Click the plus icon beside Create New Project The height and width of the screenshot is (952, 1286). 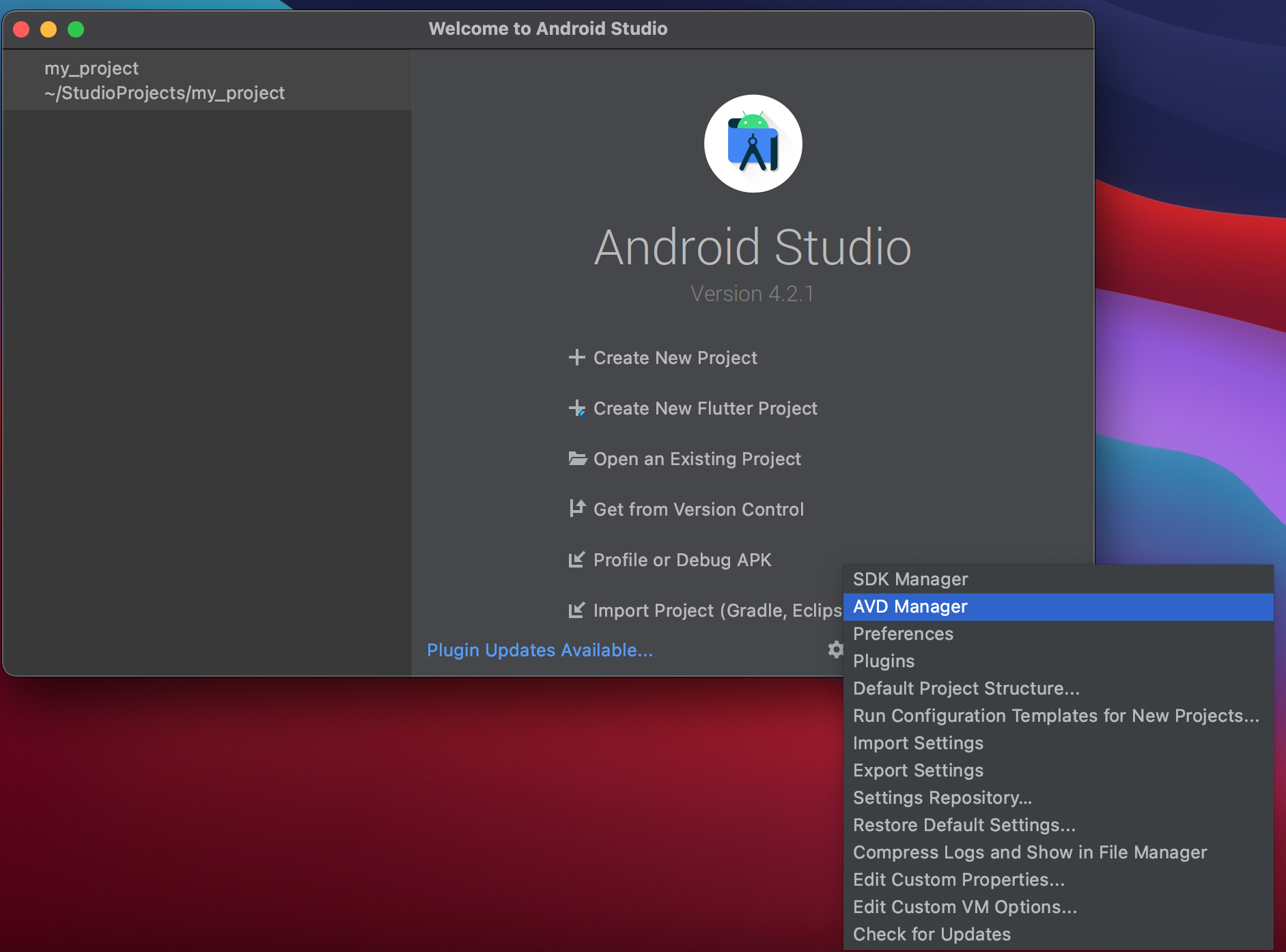pos(577,357)
